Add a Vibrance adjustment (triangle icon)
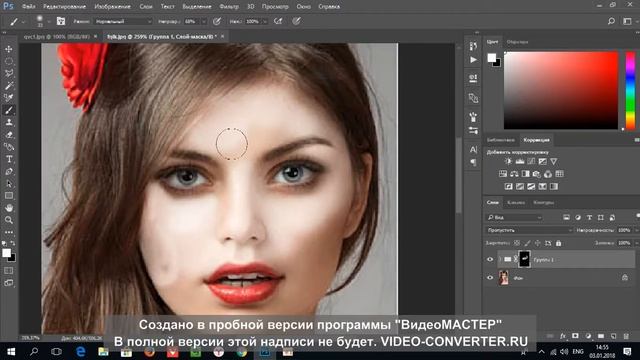This screenshot has width=640, height=360. click(553, 162)
